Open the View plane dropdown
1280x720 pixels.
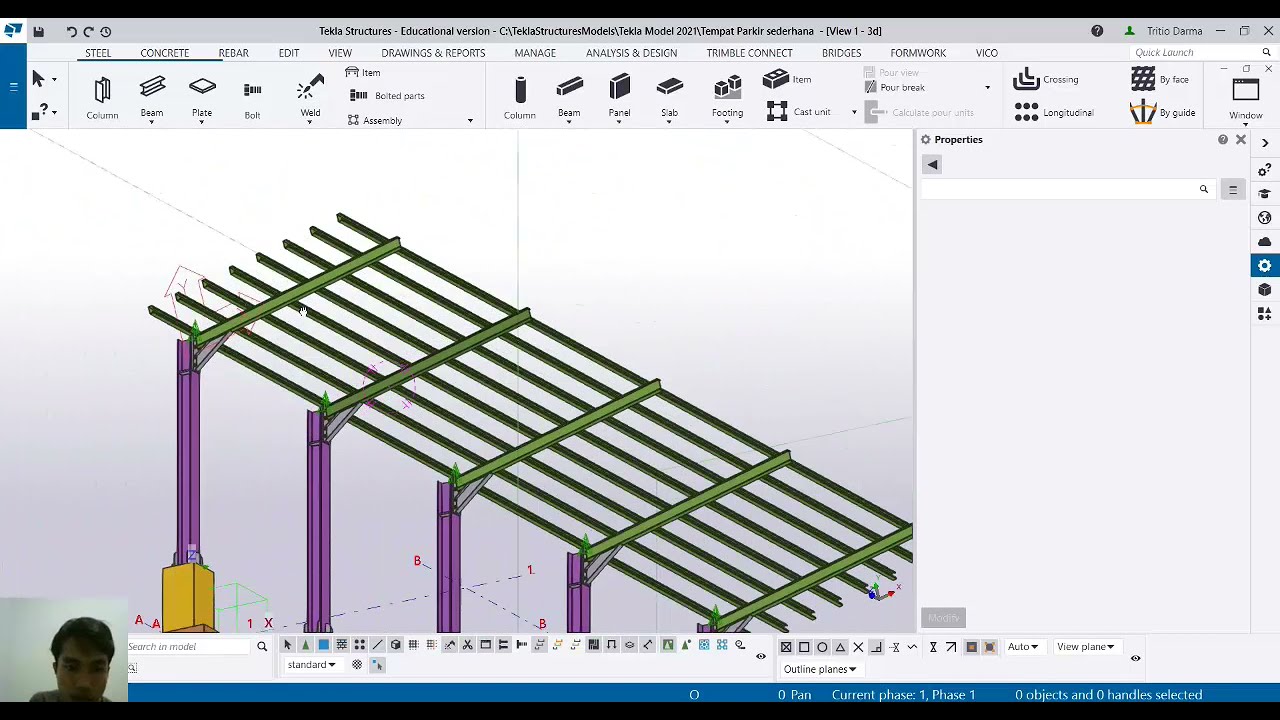click(1086, 647)
